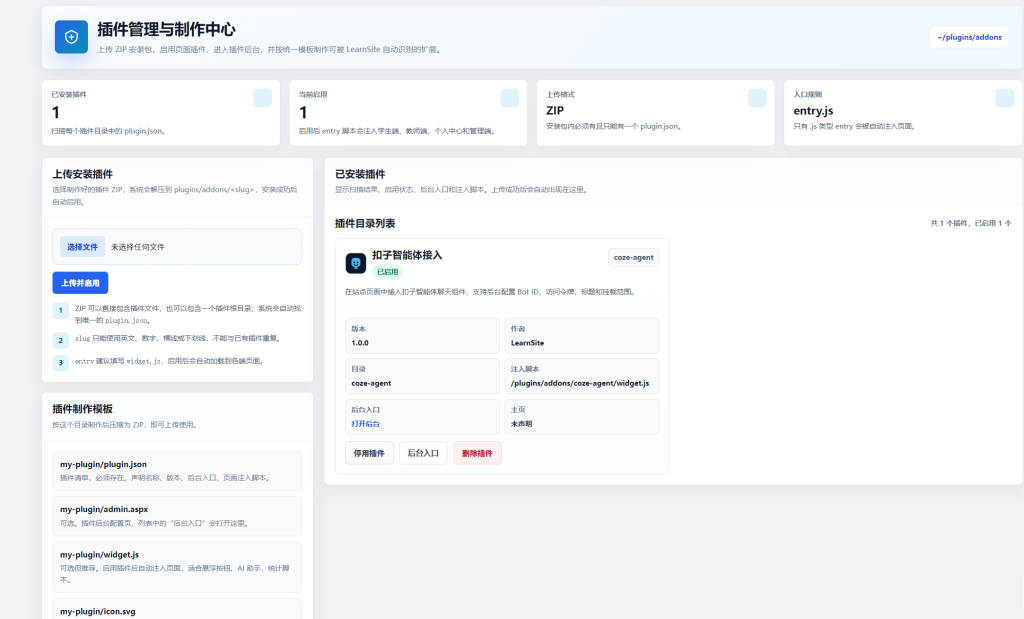Click the 未选择任何文件 text
This screenshot has height=619, width=1024.
[x=138, y=247]
